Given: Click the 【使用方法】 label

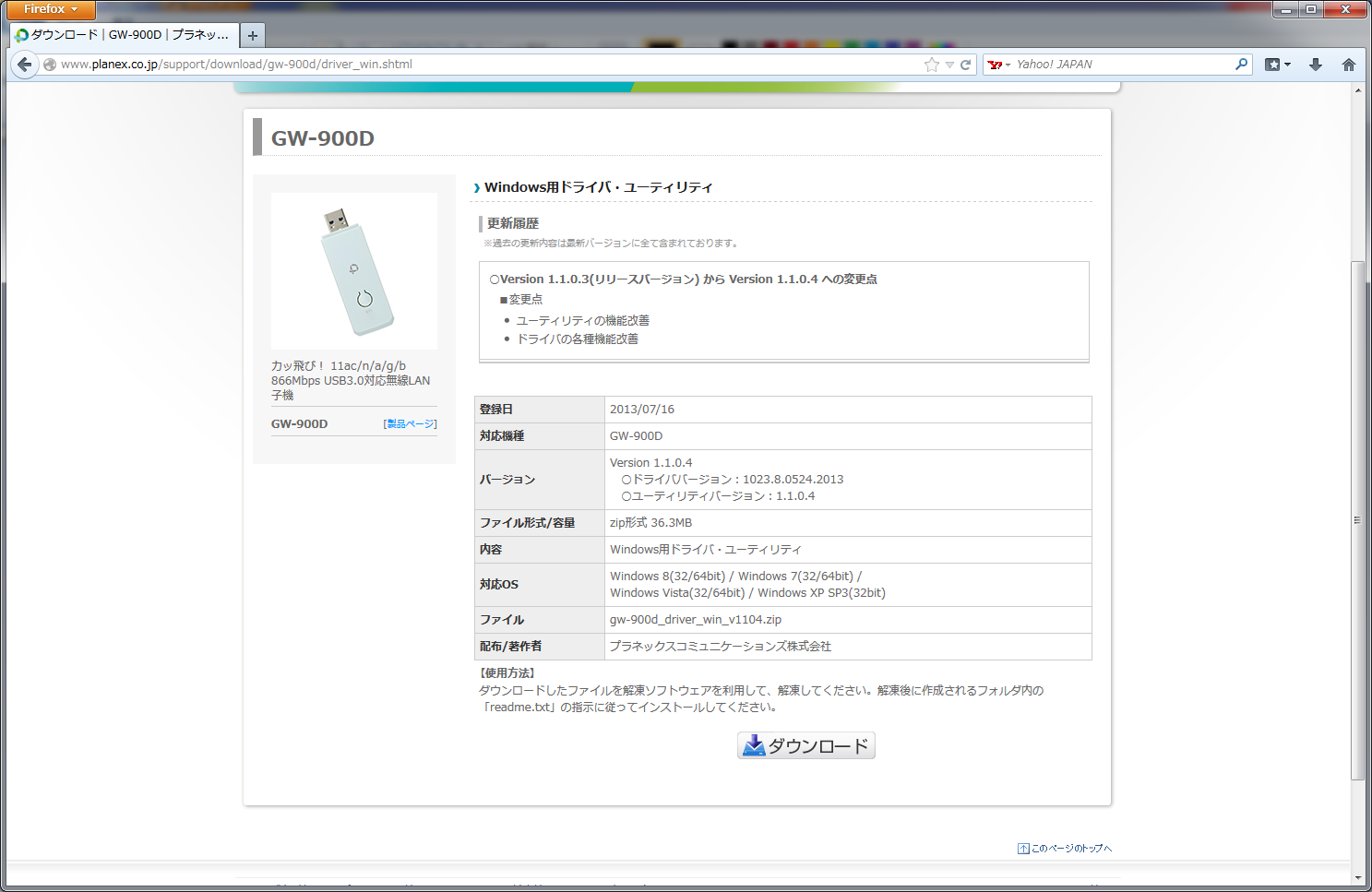Looking at the screenshot, I should 507,673.
